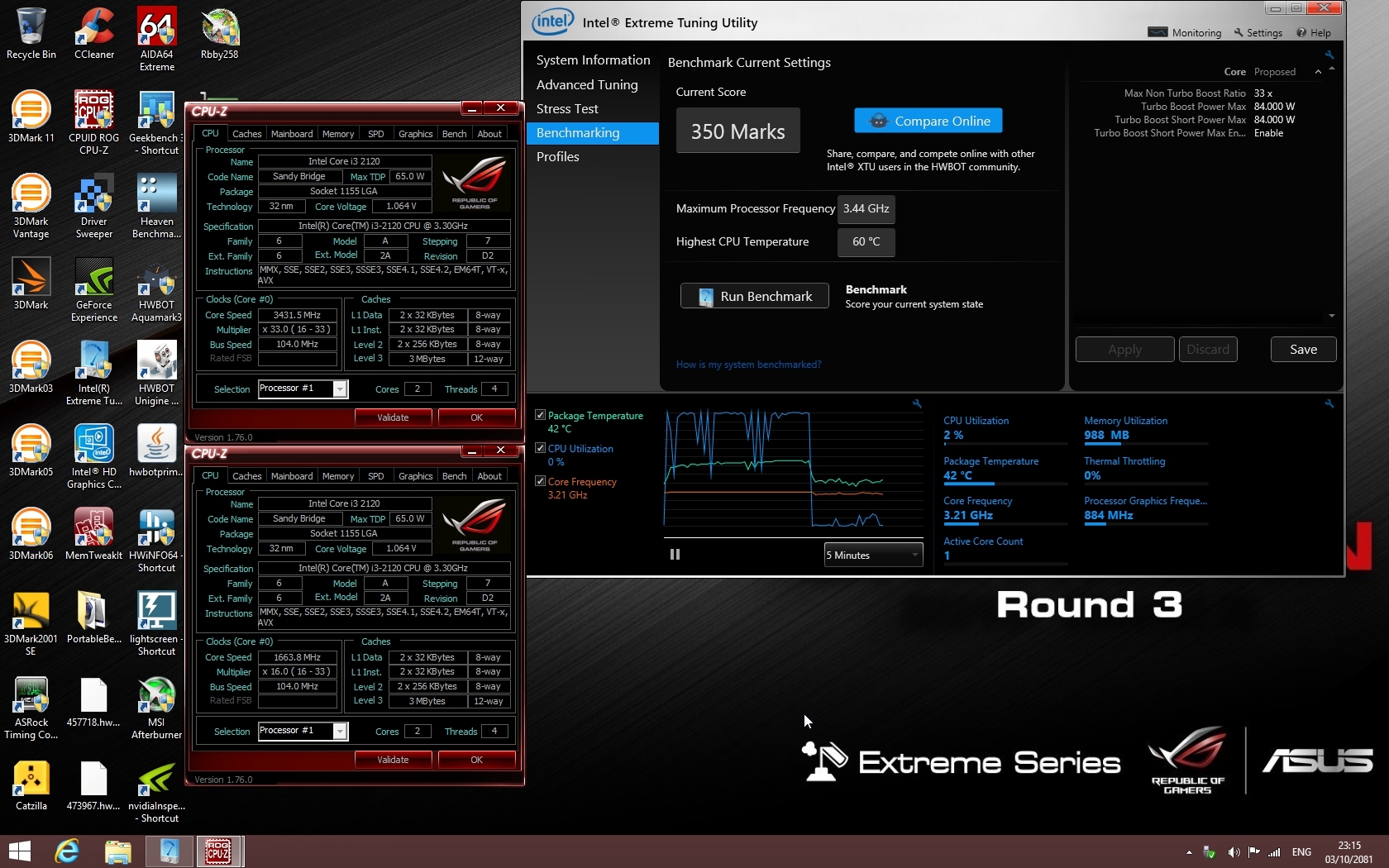
Task: Open the HWiNFO64 shortcut
Action: click(x=157, y=540)
